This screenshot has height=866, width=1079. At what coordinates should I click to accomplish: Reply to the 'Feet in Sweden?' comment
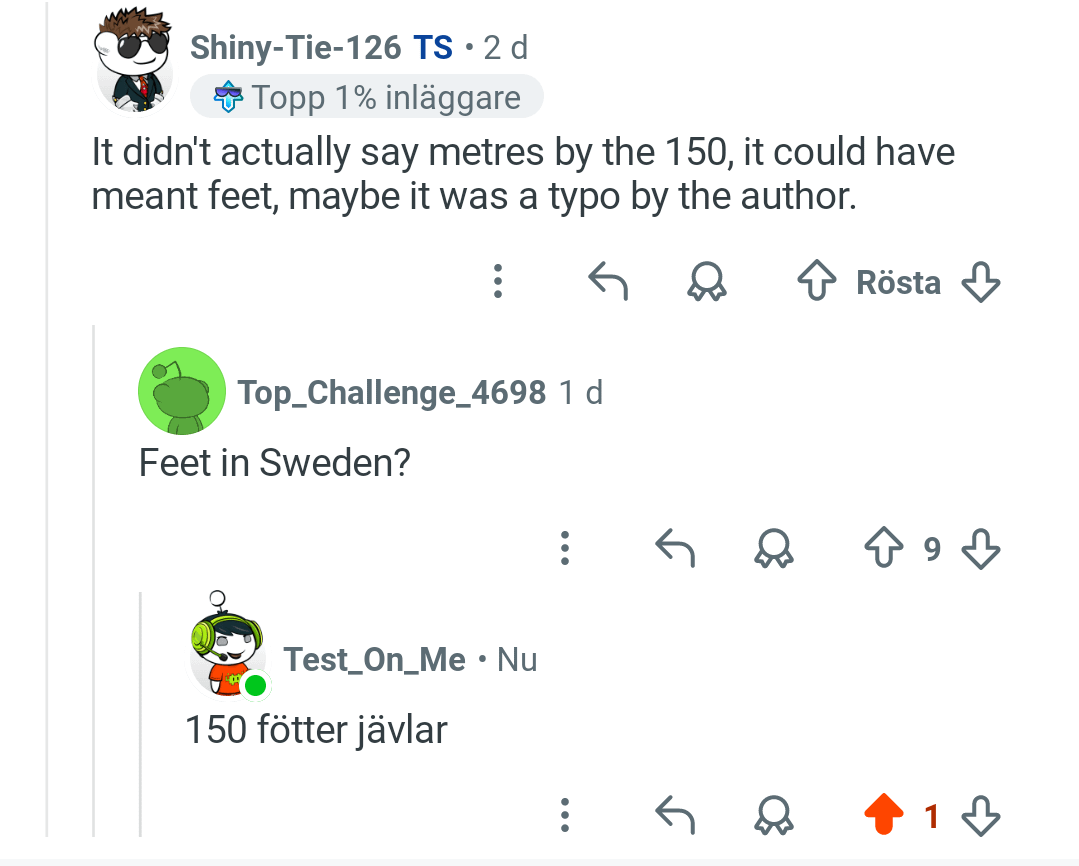coord(675,548)
